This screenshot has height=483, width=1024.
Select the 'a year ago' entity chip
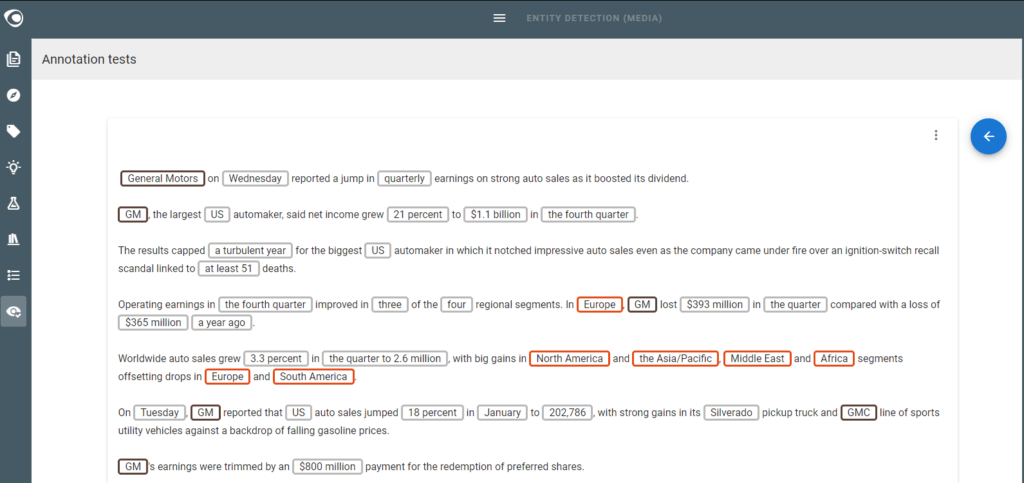tap(222, 322)
